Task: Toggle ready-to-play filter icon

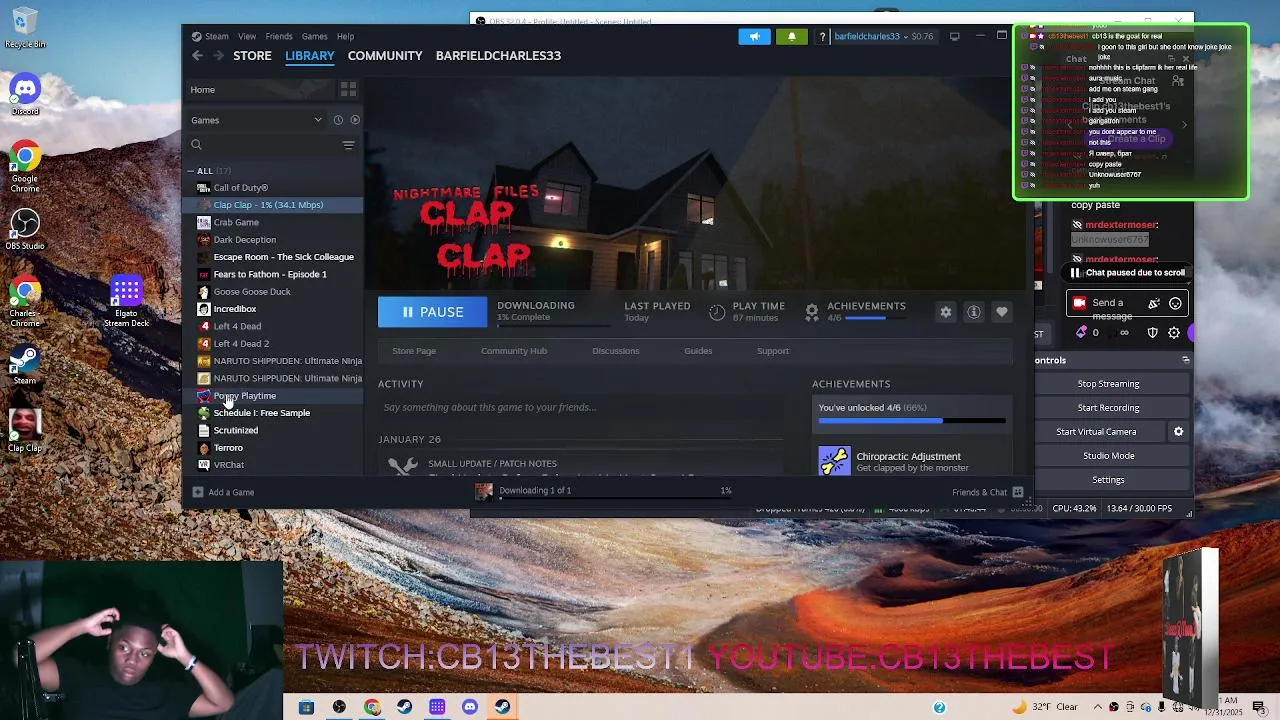Action: tap(355, 120)
